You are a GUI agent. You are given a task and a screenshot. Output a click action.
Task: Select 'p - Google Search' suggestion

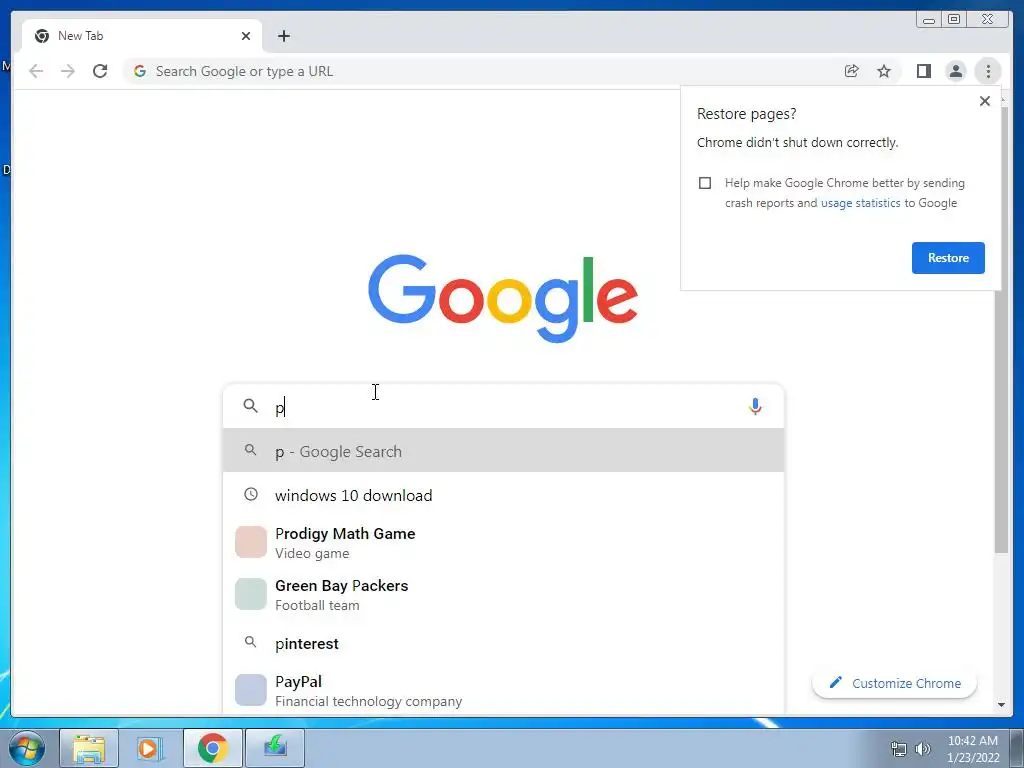pos(503,451)
